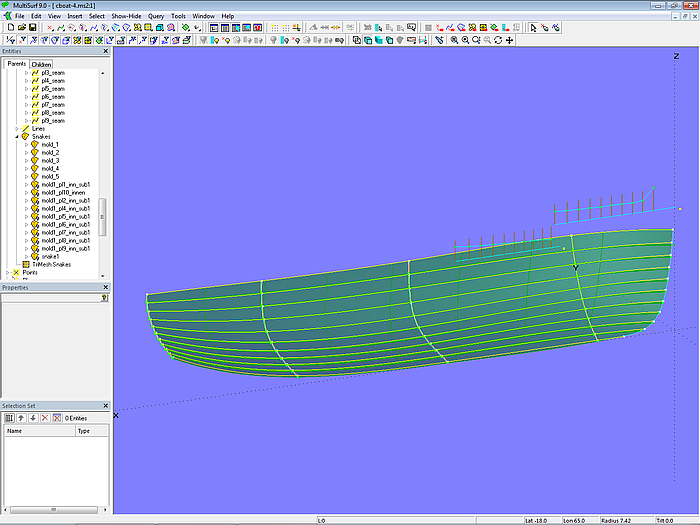Click the Entities tree vertical scrollbar thumb
The image size is (700, 525).
pyautogui.click(x=102, y=215)
